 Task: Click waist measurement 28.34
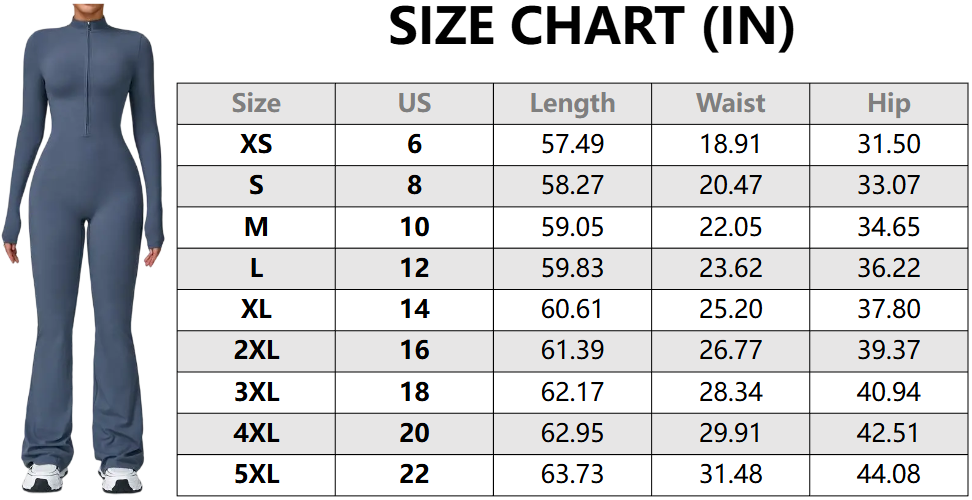pos(730,392)
